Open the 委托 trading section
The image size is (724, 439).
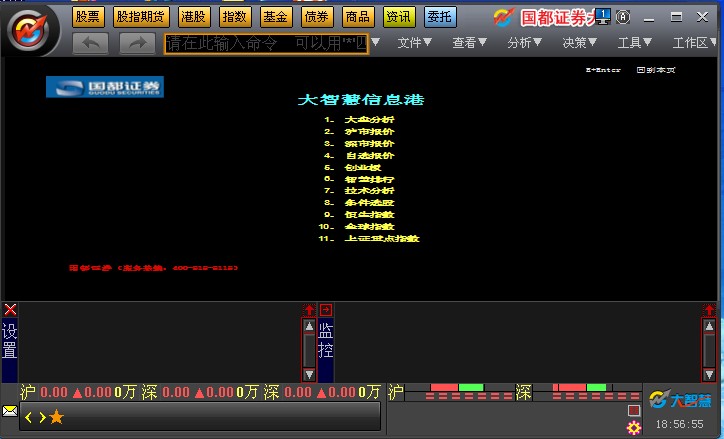(x=440, y=17)
